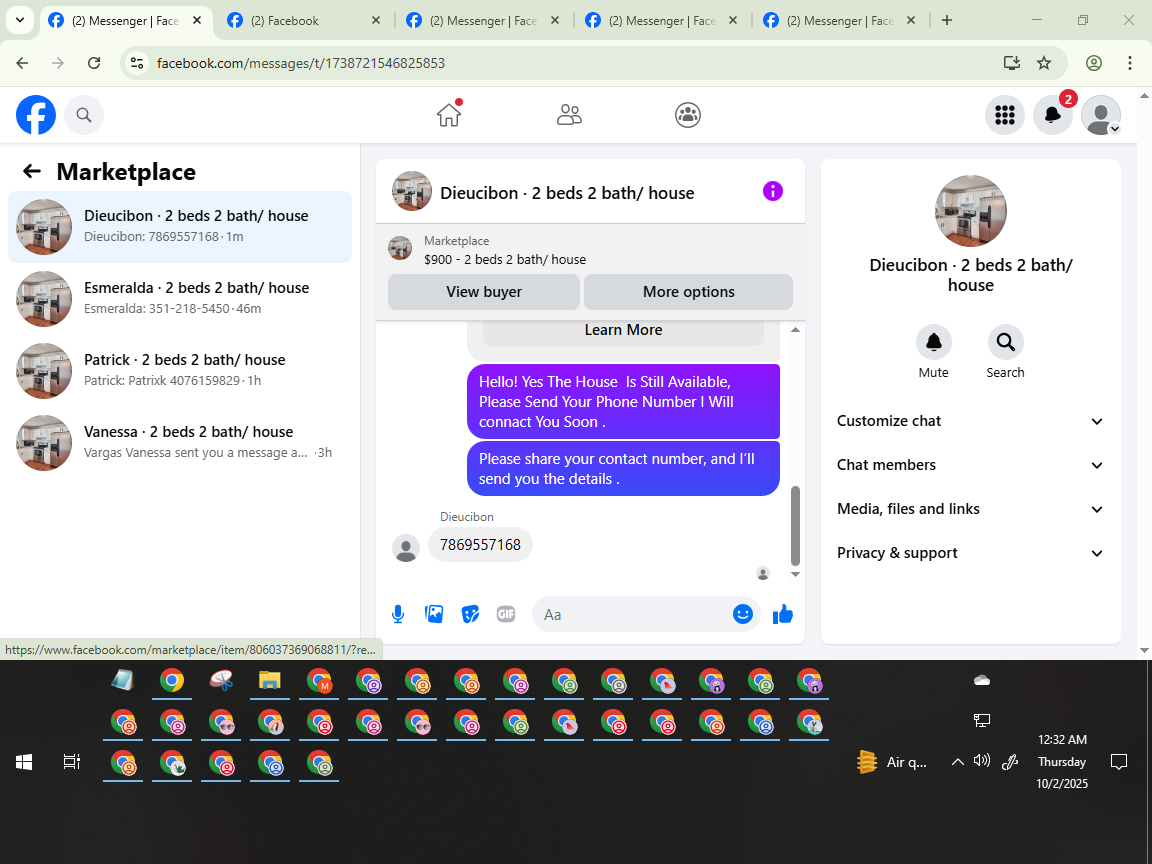Click the choose sticker icon
The height and width of the screenshot is (864, 1152).
point(470,614)
